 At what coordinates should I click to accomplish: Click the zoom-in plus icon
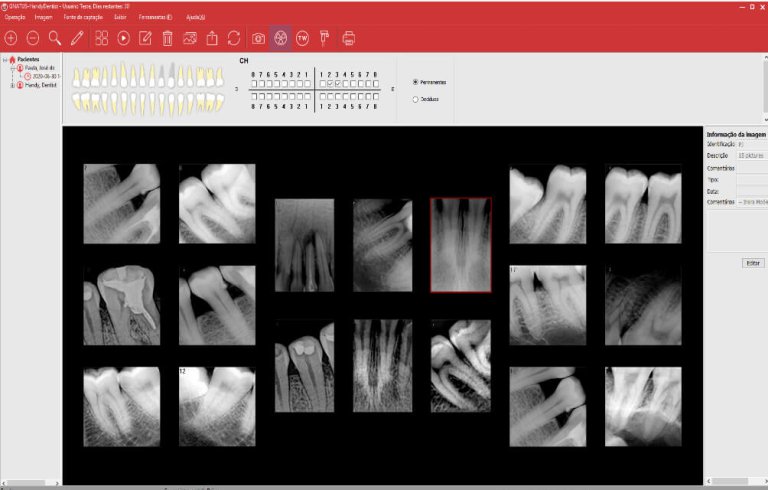click(x=11, y=38)
